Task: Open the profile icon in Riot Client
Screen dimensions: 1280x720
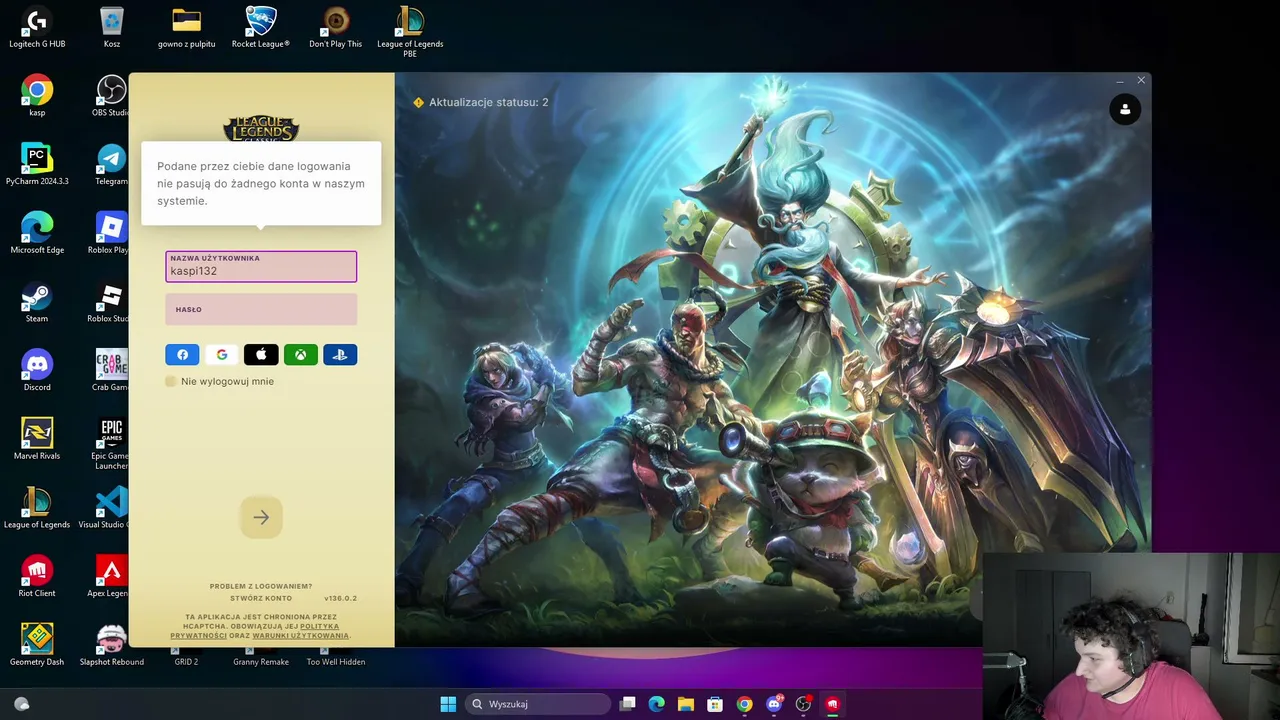Action: [1125, 109]
